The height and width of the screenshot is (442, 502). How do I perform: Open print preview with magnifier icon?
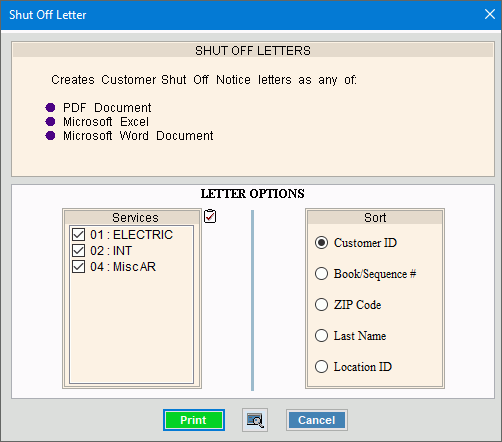tap(255, 420)
